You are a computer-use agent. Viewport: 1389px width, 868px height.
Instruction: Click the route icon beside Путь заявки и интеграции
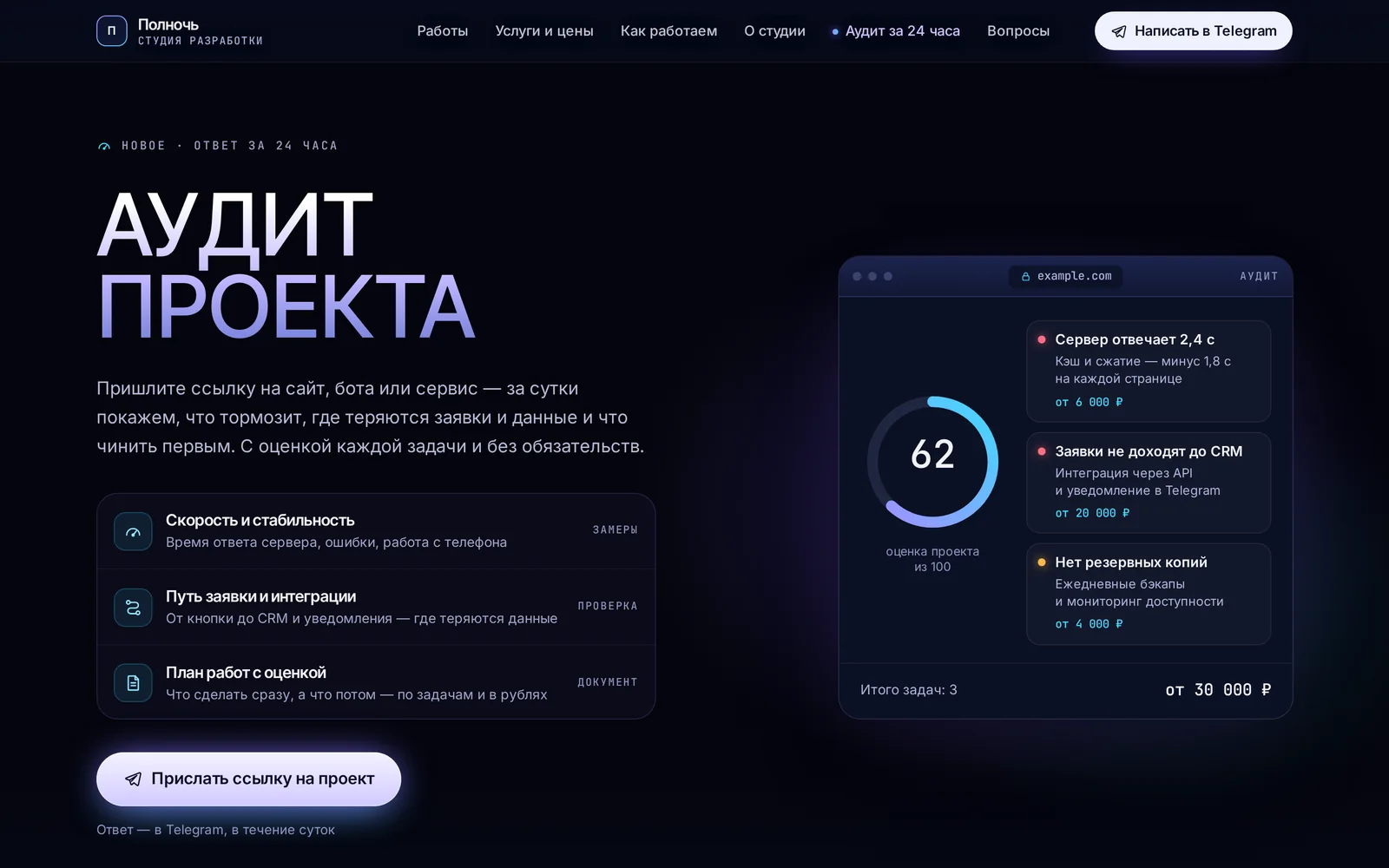pos(133,608)
